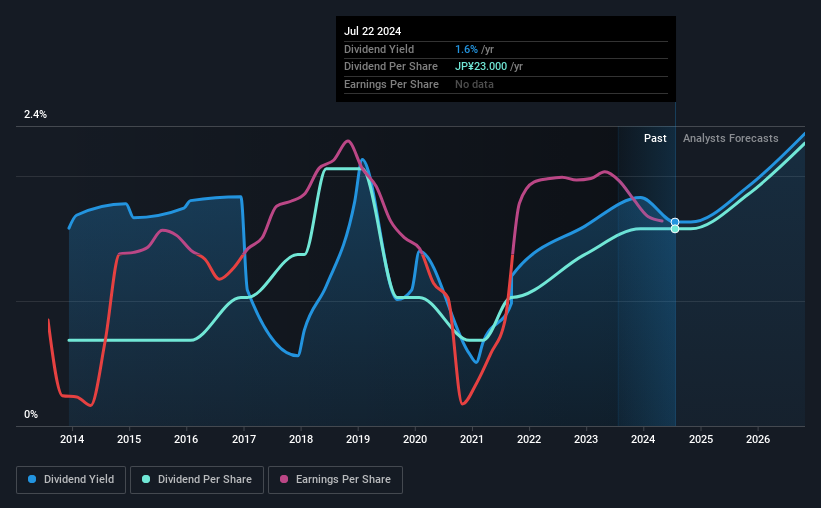Click the No data earnings tooltip value
The height and width of the screenshot is (508, 821).
pyautogui.click(x=474, y=84)
